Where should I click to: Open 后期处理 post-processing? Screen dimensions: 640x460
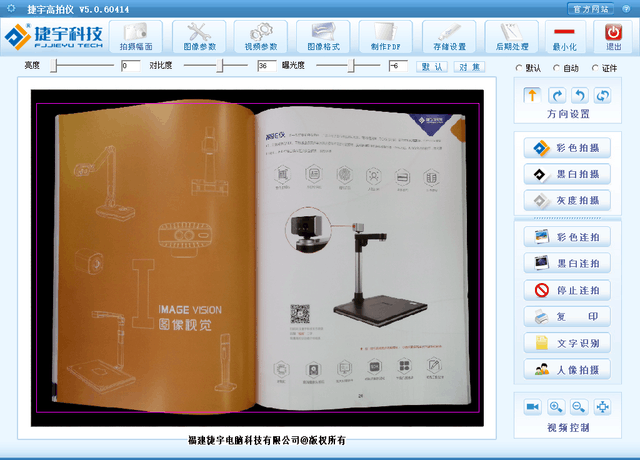coord(511,37)
